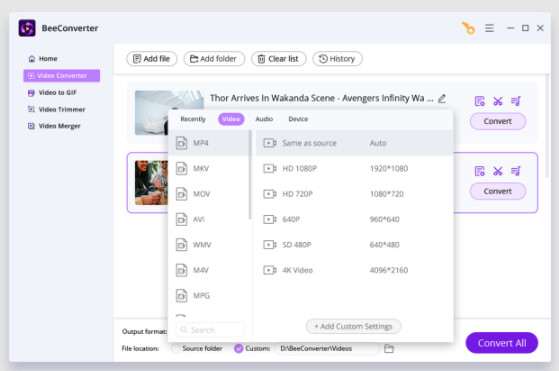The height and width of the screenshot is (371, 559).
Task: Choose SD 480P resolution
Action: point(354,244)
